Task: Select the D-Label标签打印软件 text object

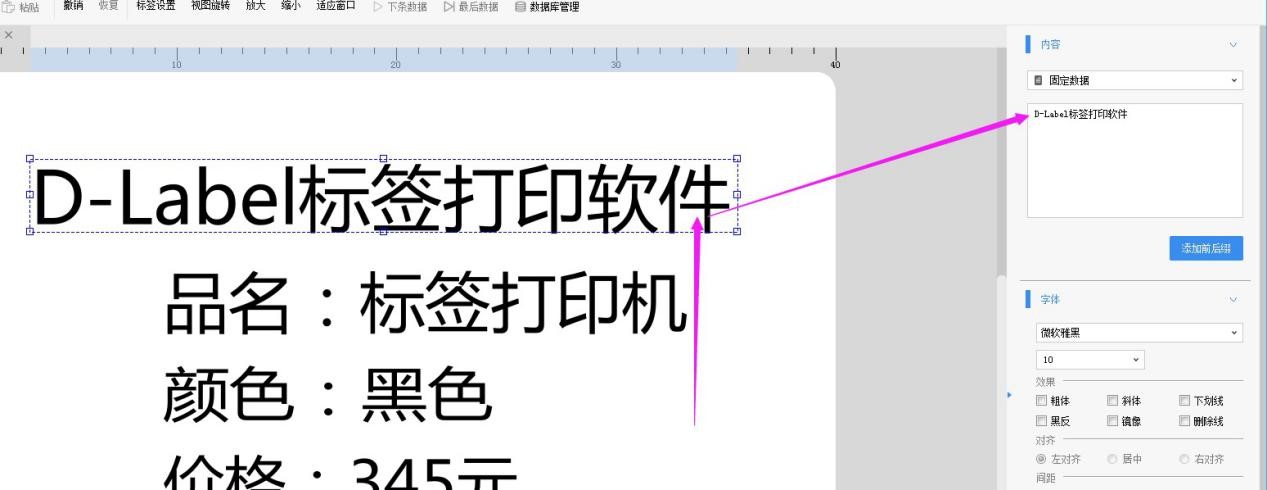Action: [x=383, y=195]
